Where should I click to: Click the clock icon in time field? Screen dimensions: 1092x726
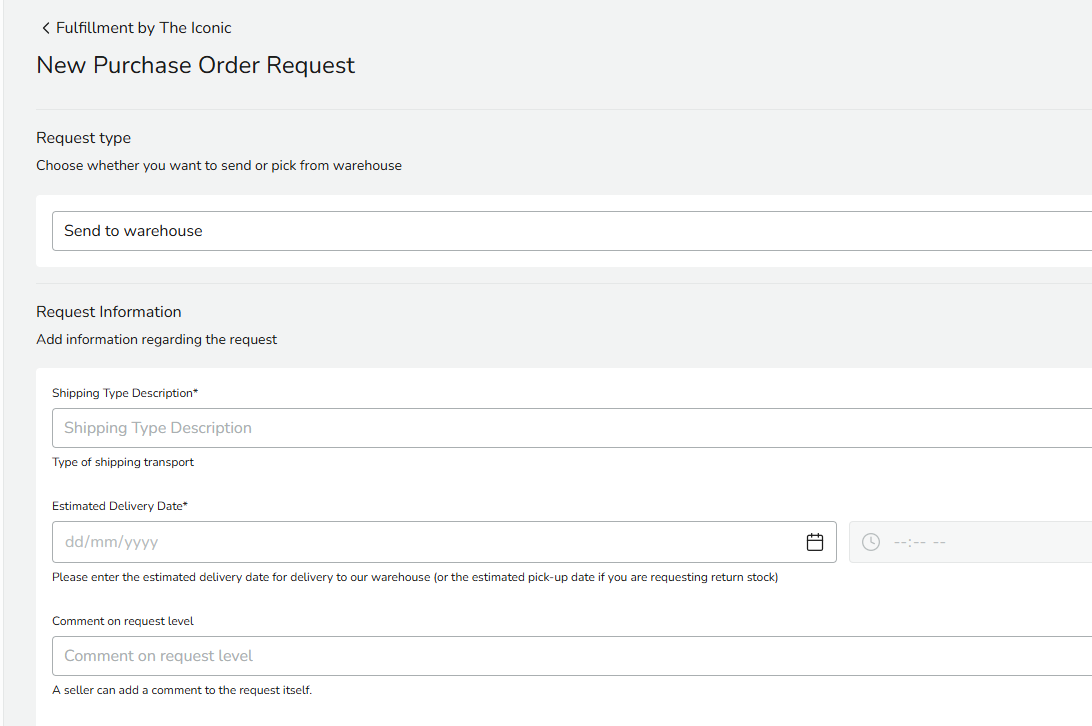pyautogui.click(x=871, y=542)
